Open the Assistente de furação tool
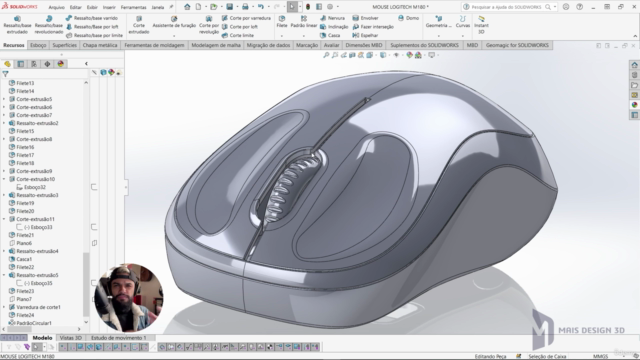This screenshot has height=360, width=640. (174, 22)
